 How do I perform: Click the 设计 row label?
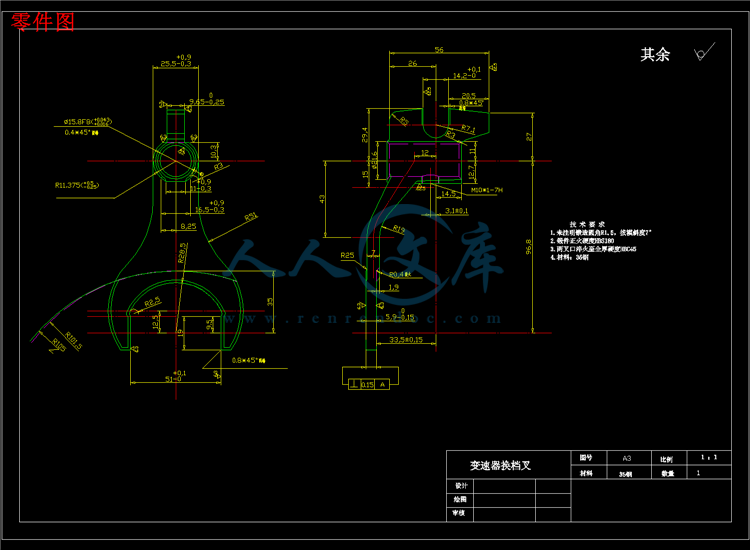pyautogui.click(x=461, y=485)
